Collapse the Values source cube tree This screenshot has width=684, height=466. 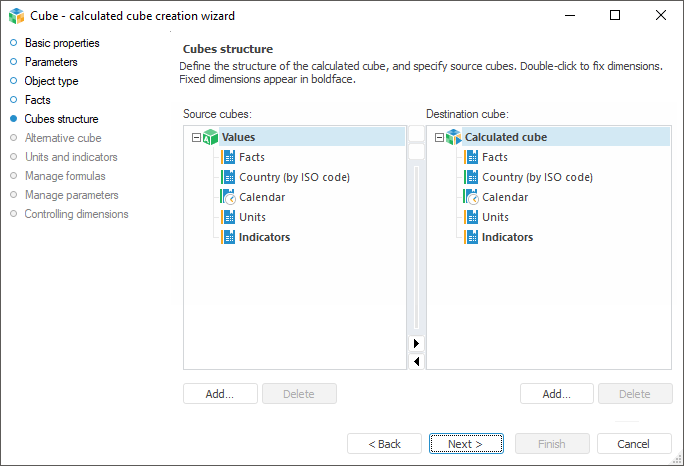[x=196, y=137]
